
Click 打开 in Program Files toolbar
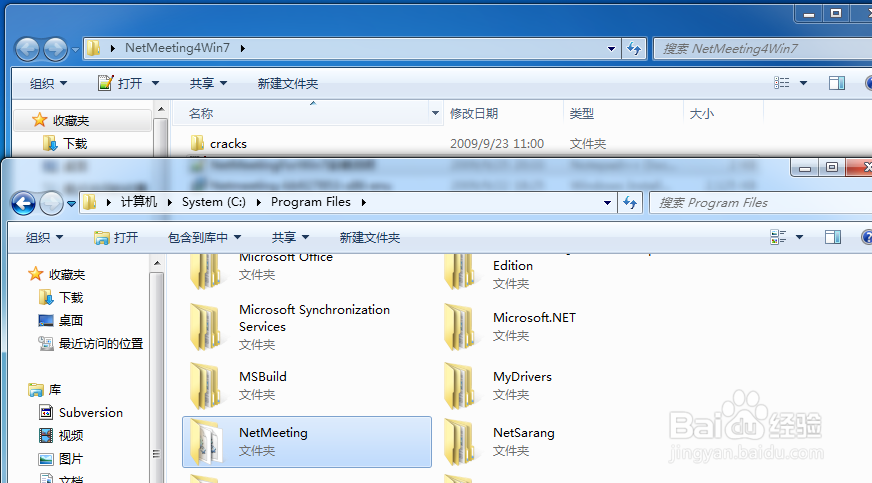pyautogui.click(x=116, y=238)
